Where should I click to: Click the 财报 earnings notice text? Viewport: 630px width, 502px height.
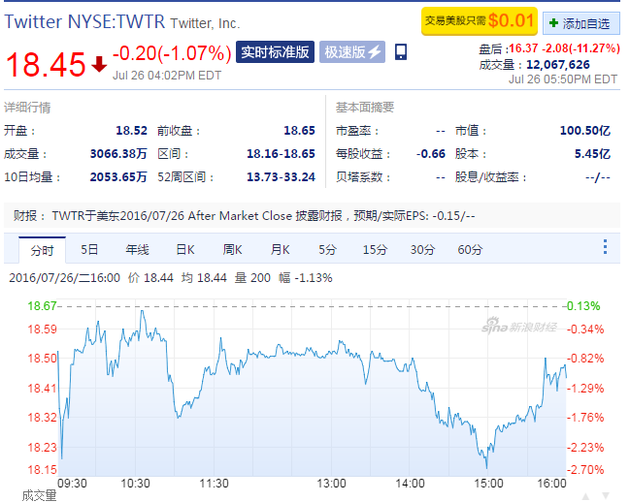[x=244, y=216]
